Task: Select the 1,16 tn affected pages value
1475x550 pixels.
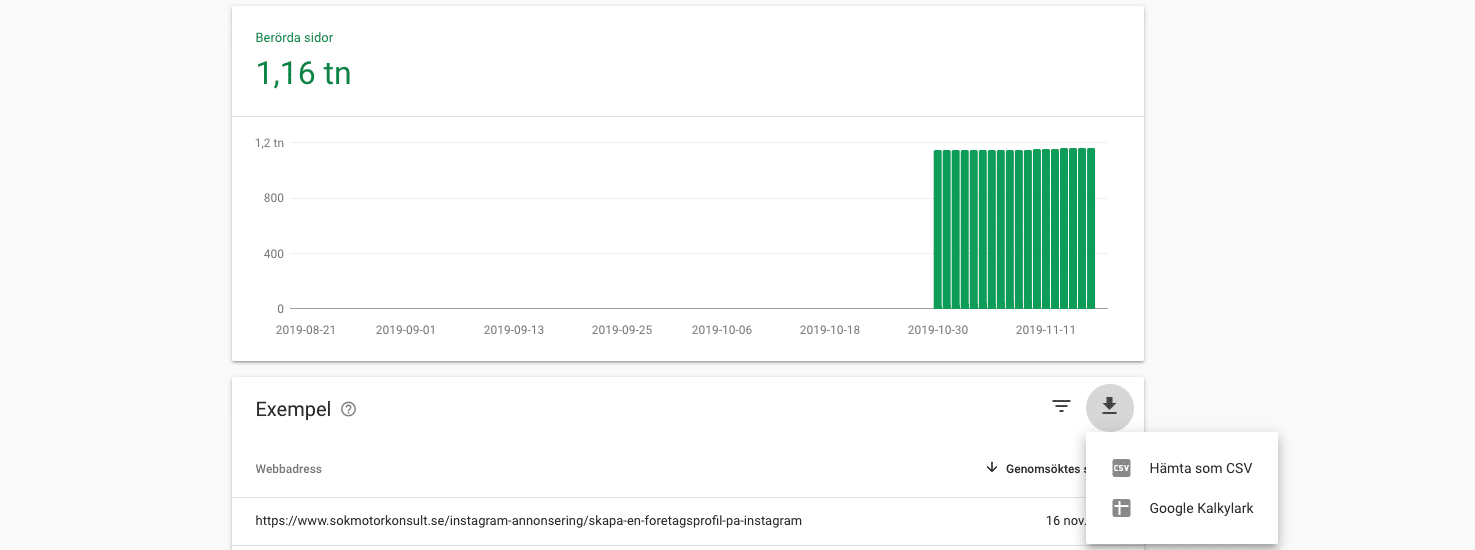Action: click(x=303, y=73)
